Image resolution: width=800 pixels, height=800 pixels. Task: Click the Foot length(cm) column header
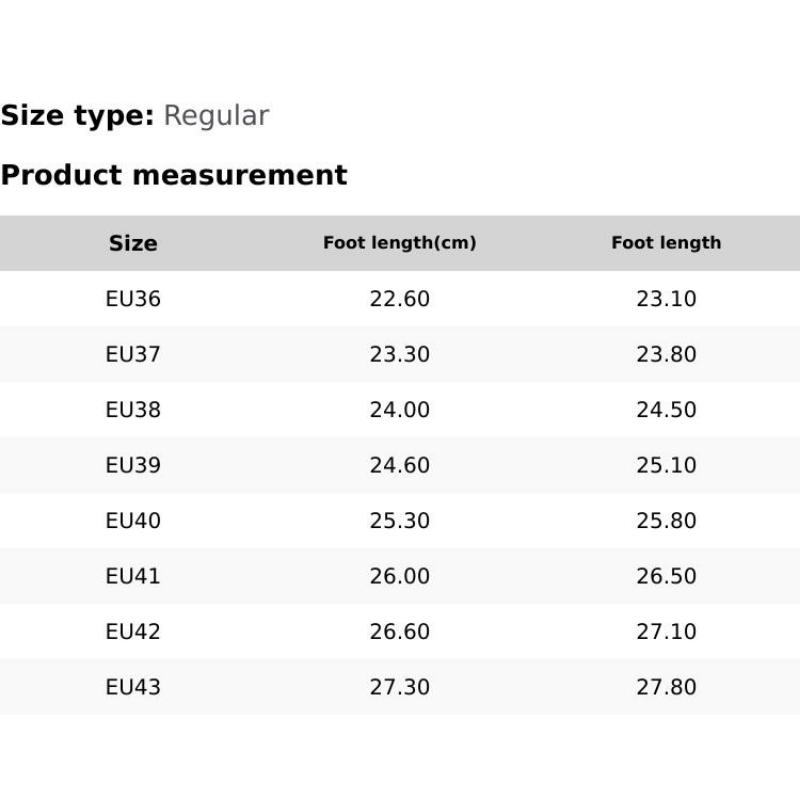(399, 243)
